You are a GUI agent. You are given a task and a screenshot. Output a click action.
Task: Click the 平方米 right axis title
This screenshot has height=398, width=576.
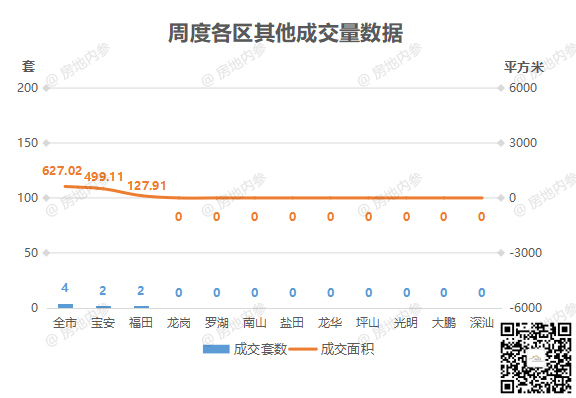click(x=524, y=67)
